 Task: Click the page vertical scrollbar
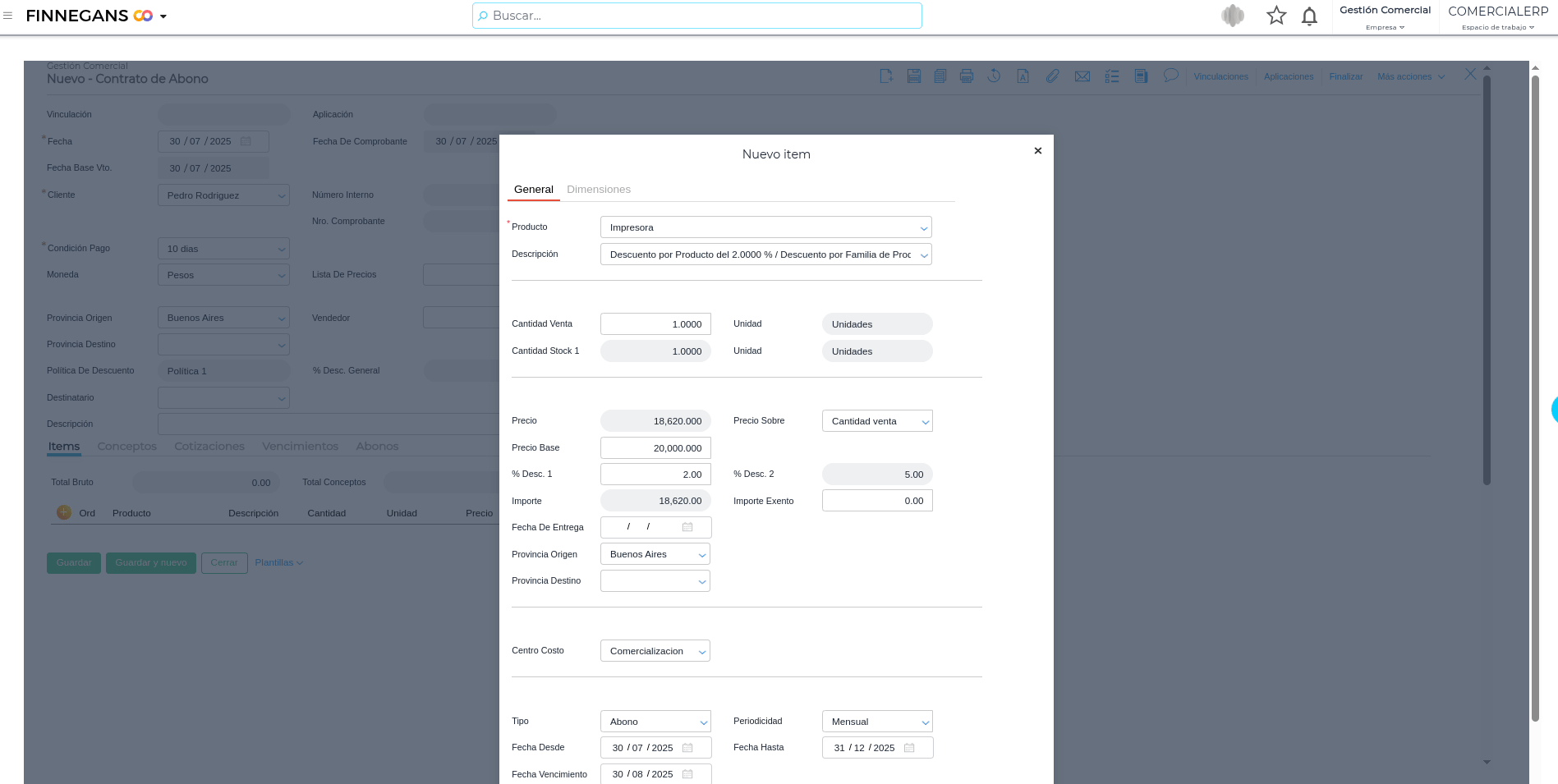(1534, 394)
